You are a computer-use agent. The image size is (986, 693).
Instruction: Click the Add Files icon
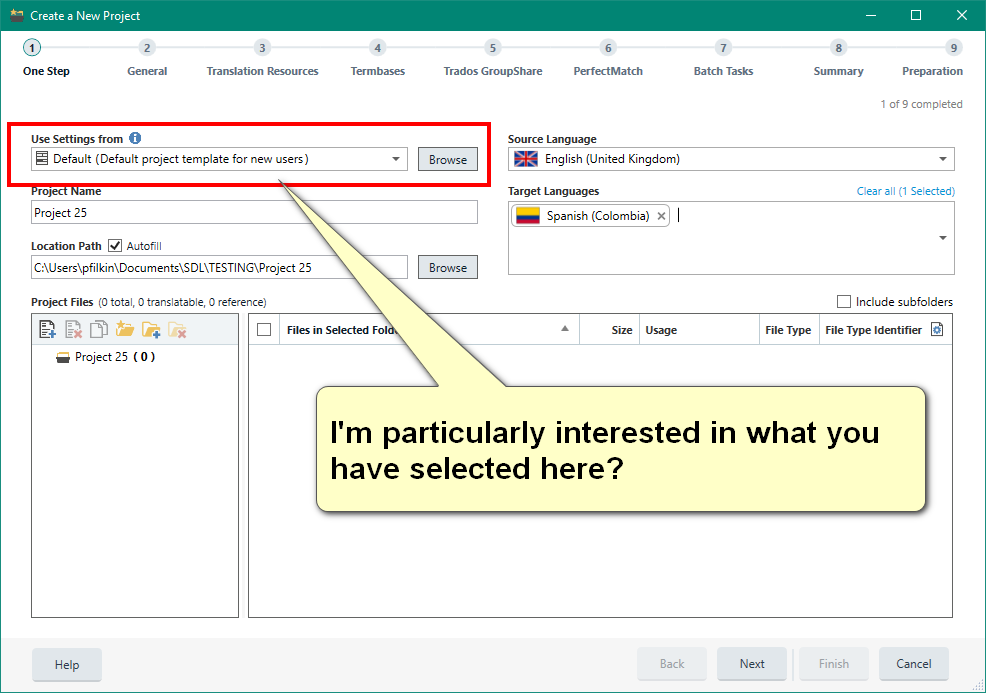(x=47, y=328)
